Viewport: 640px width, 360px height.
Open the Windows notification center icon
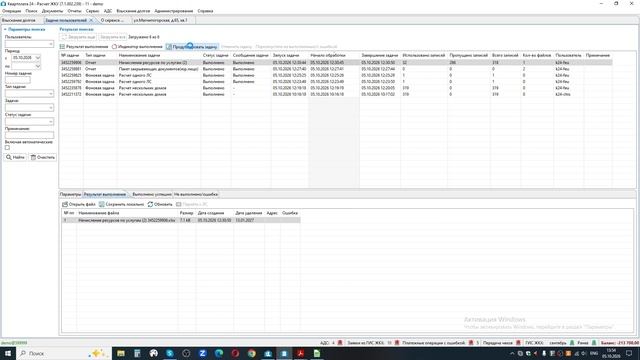(629, 353)
